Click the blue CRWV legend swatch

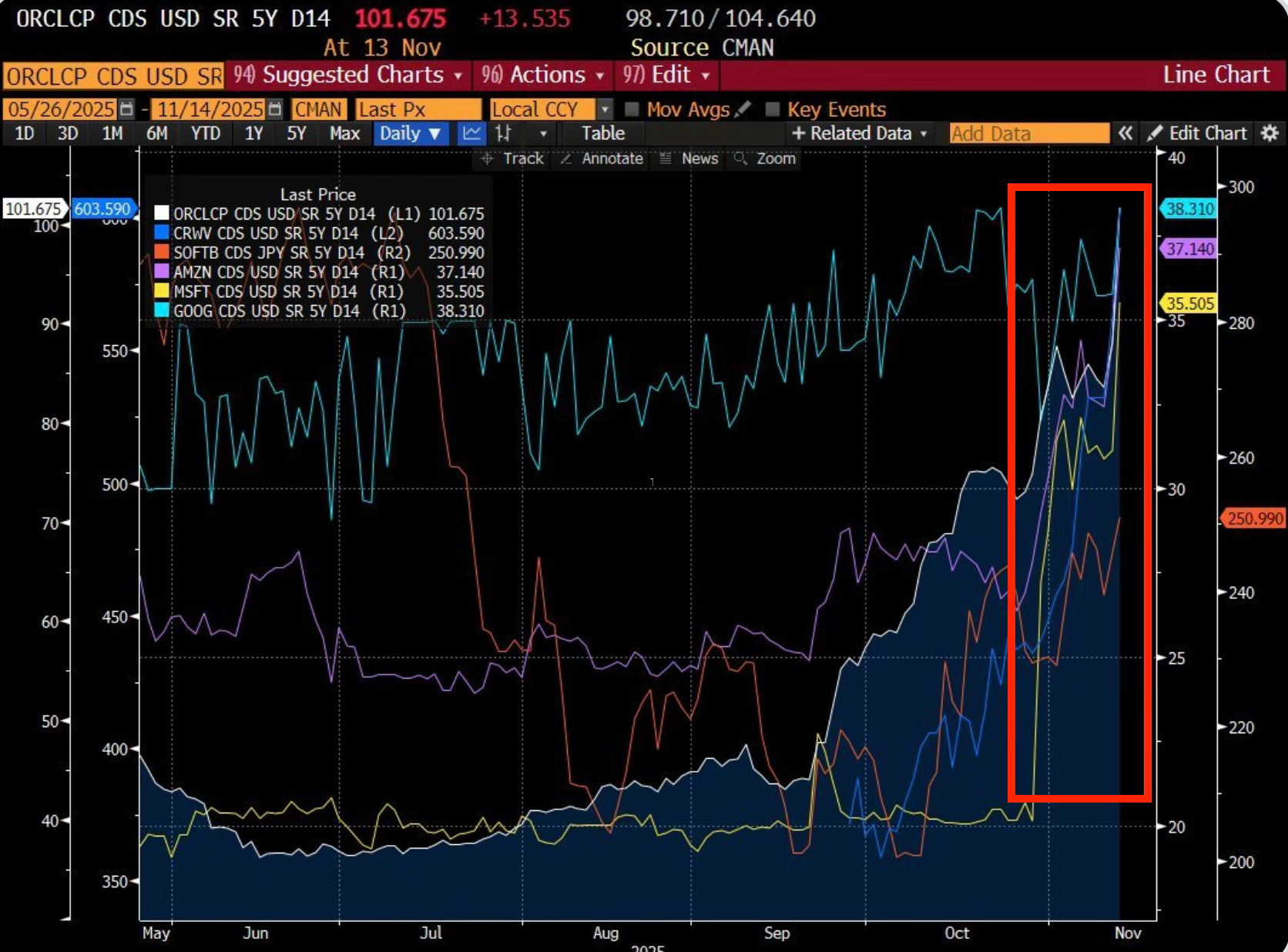(161, 233)
